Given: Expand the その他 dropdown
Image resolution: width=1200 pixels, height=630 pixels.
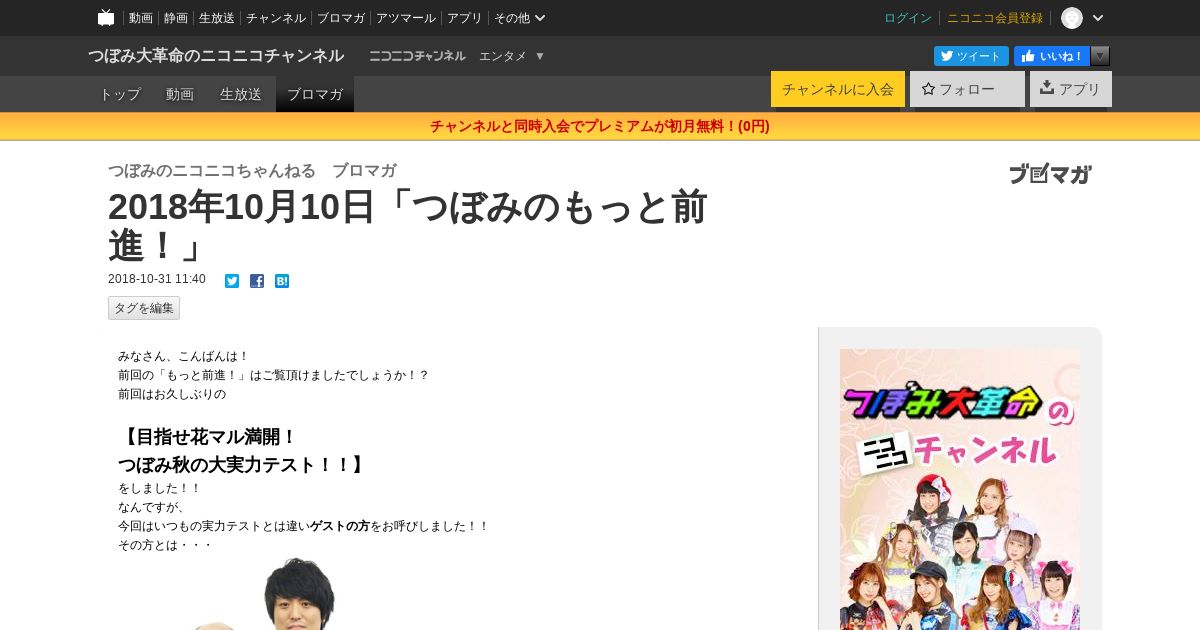Looking at the screenshot, I should pos(520,18).
